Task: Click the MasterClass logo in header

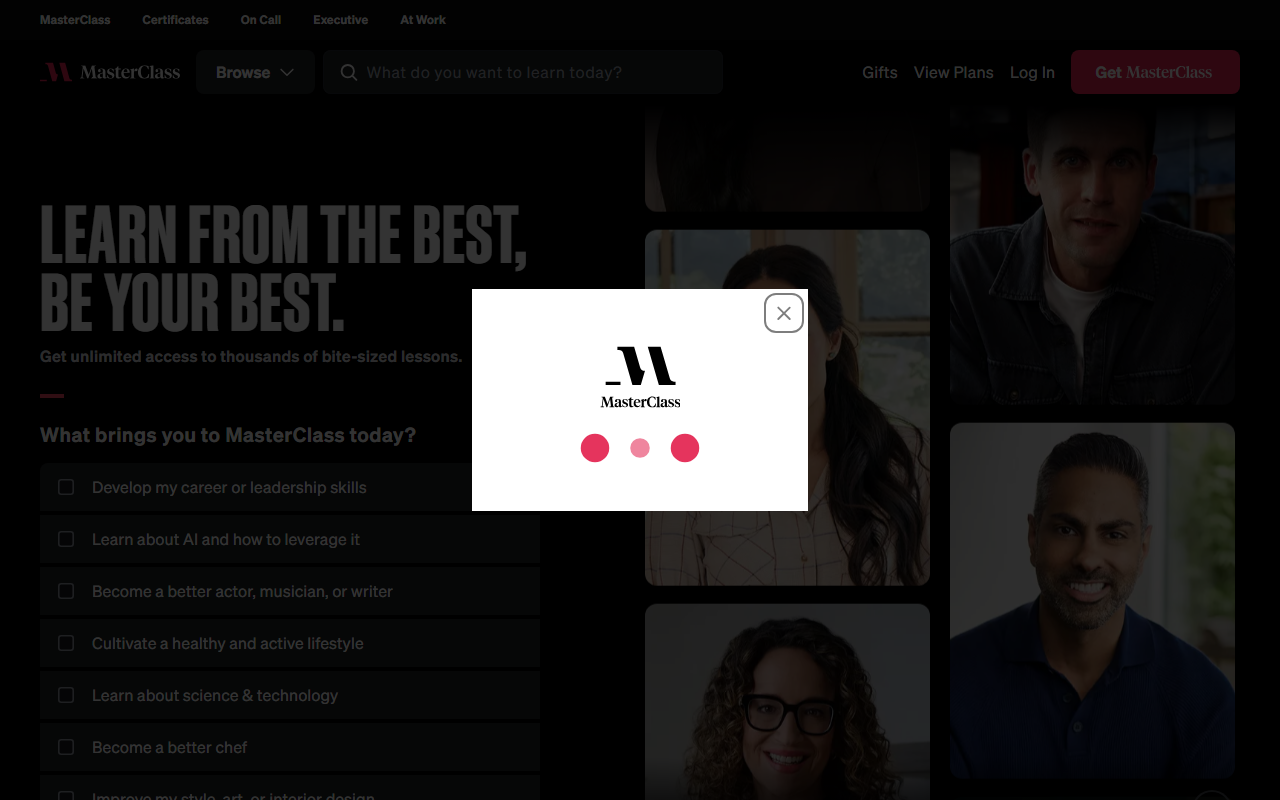Action: coord(110,72)
